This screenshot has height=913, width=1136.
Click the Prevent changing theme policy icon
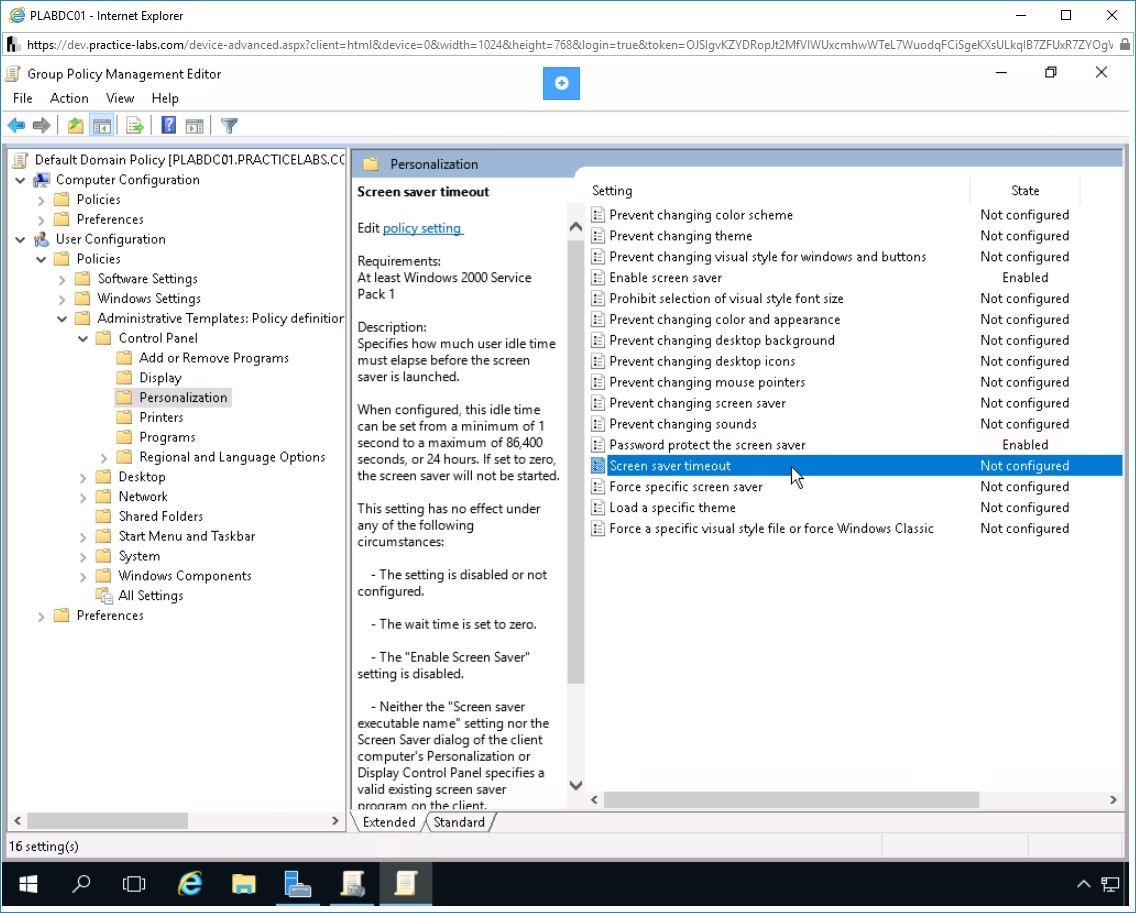point(598,235)
